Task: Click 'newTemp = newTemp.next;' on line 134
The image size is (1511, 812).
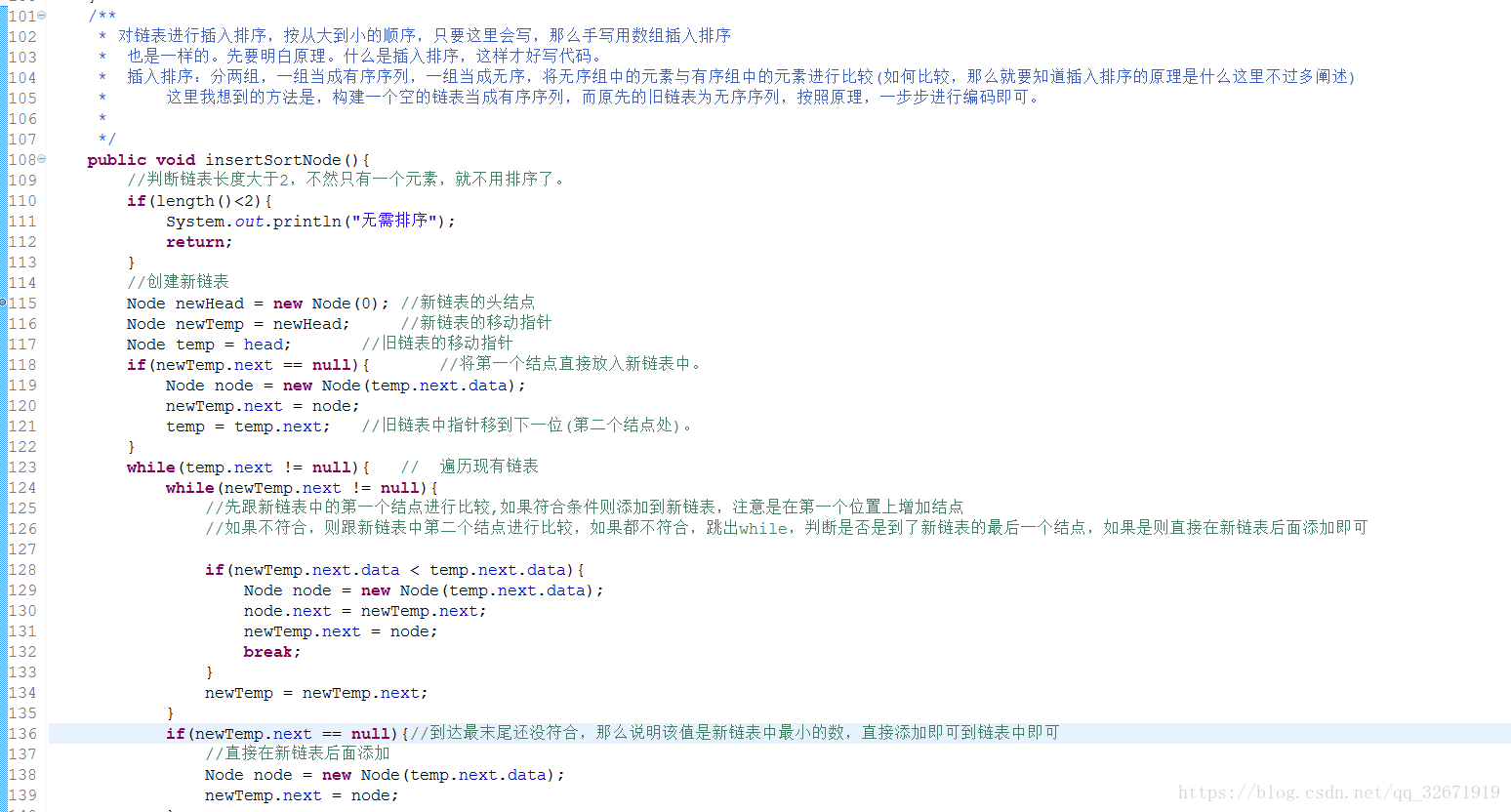Action: [x=316, y=693]
